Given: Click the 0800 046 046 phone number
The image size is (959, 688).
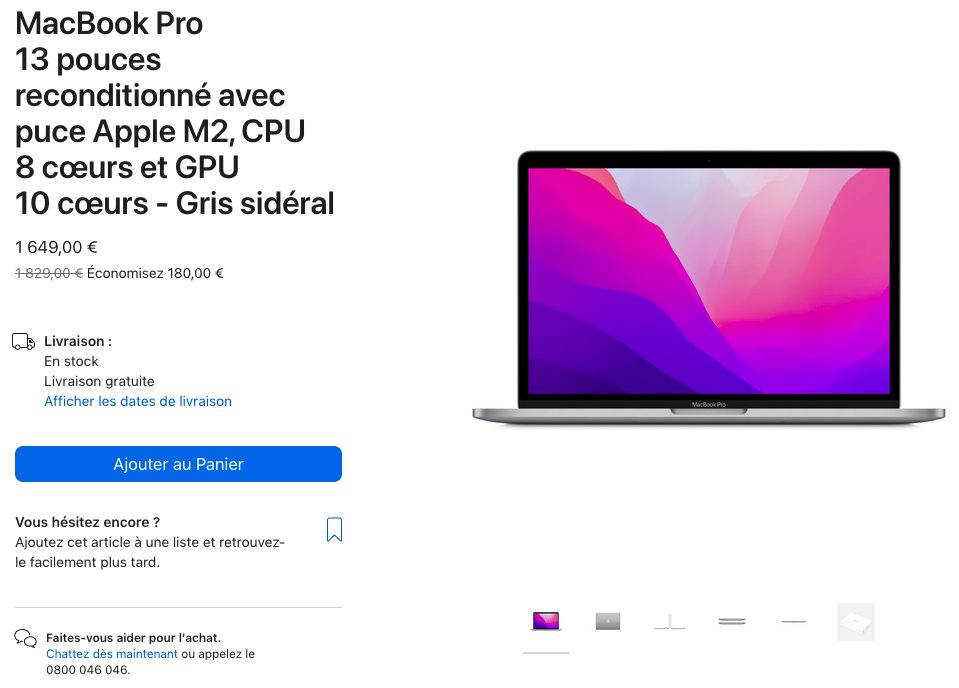Looking at the screenshot, I should [x=87, y=670].
